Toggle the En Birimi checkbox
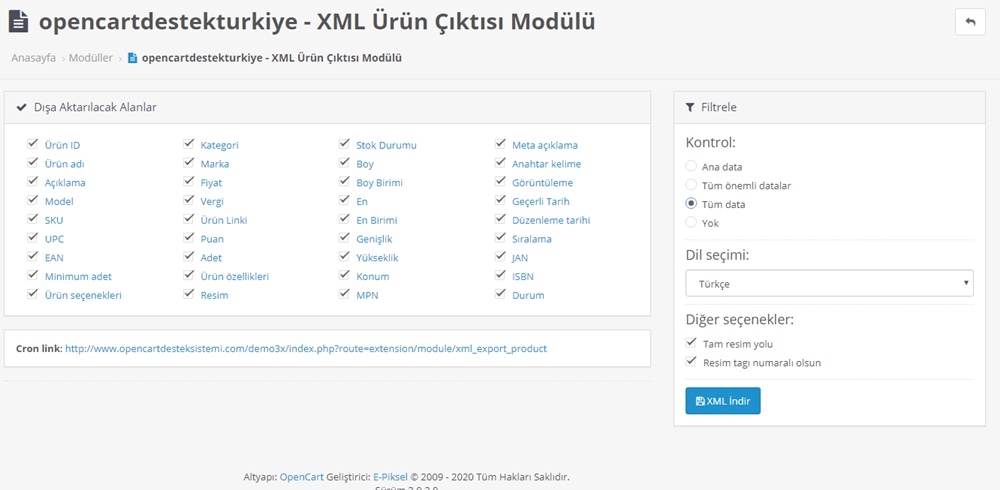 coord(344,219)
